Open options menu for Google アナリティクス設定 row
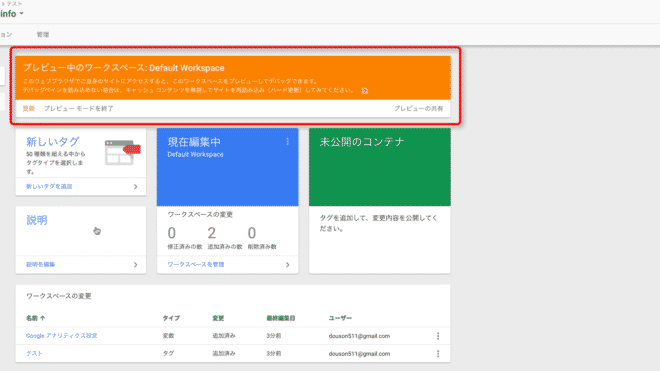This screenshot has width=660, height=371. point(438,336)
